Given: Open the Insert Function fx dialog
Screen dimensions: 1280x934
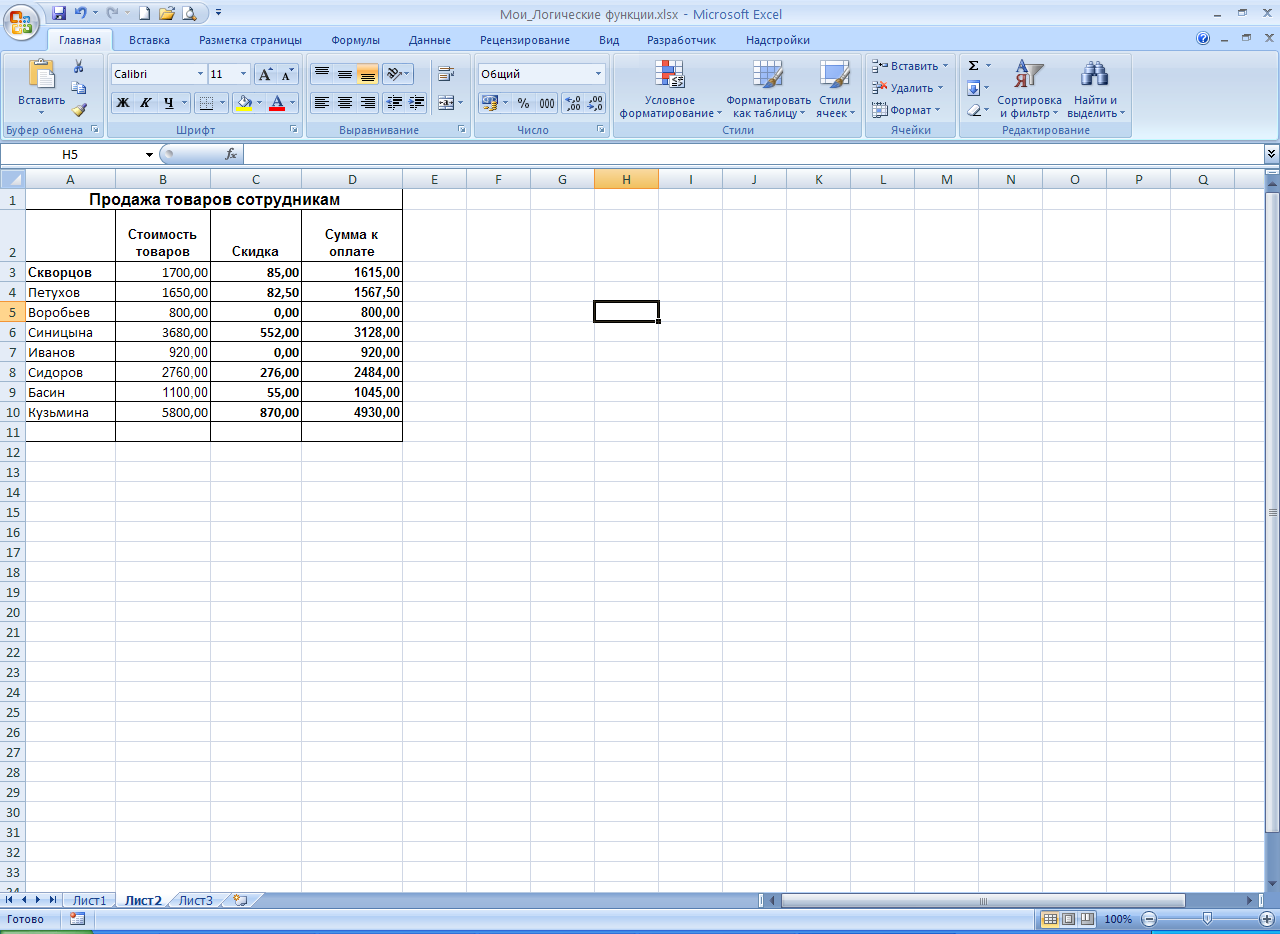Looking at the screenshot, I should [x=231, y=154].
